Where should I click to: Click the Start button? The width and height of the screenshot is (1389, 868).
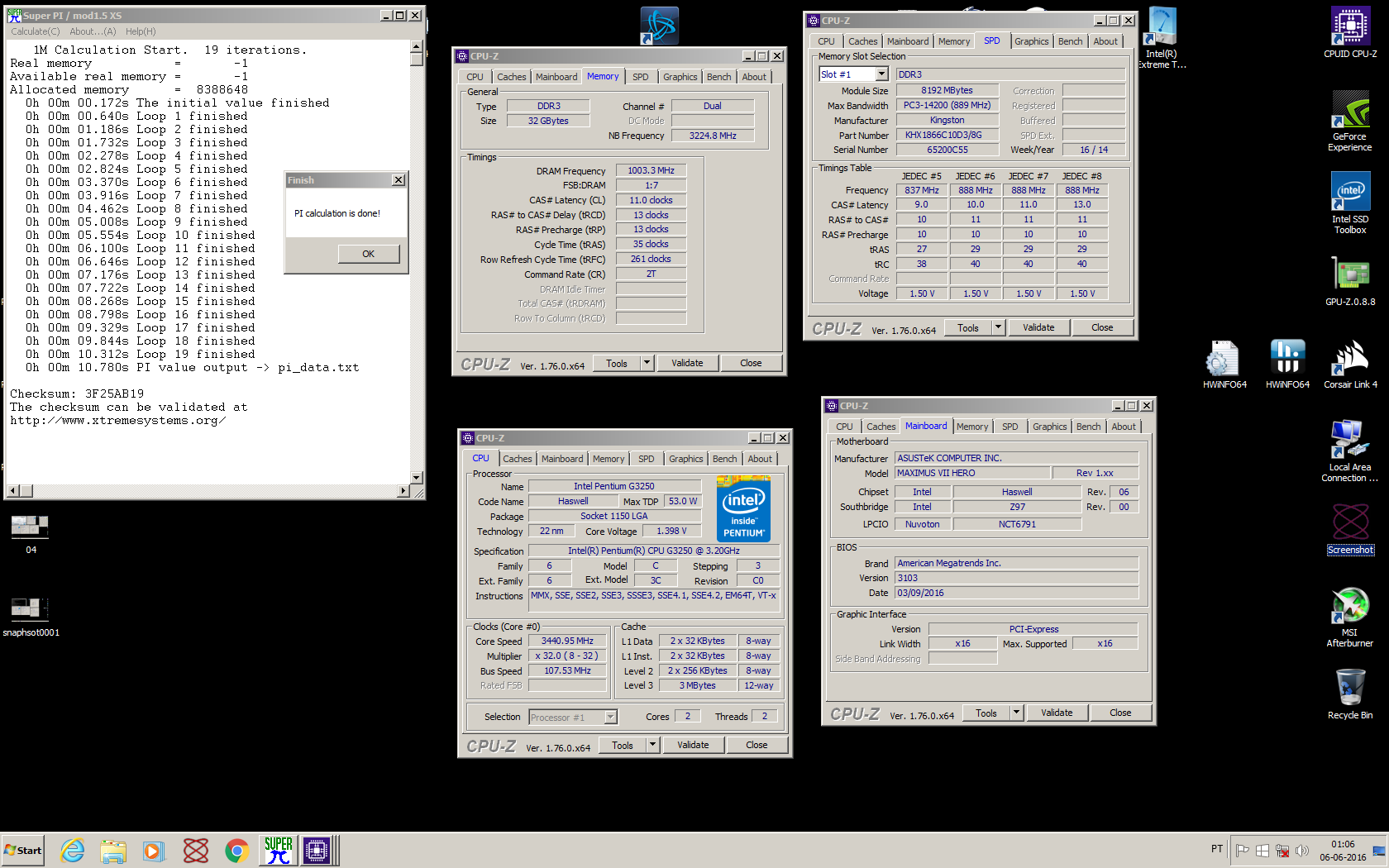pos(23,851)
